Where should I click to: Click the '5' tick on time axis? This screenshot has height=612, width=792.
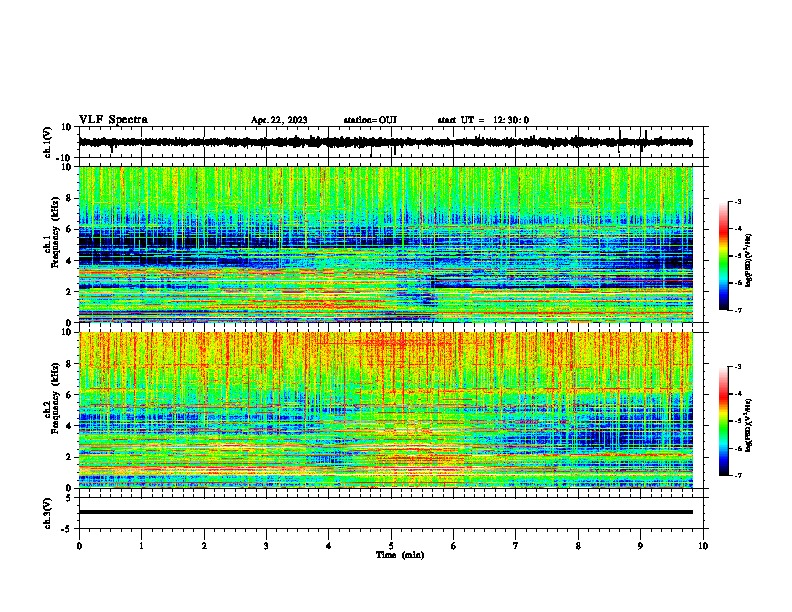[391, 546]
